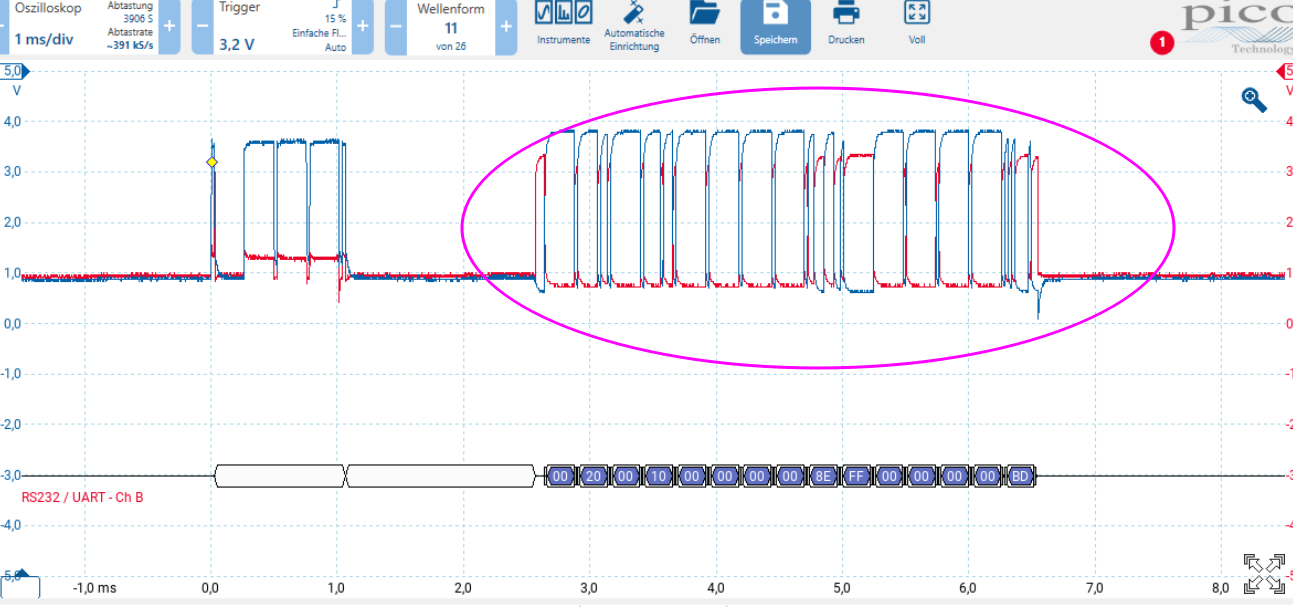
Task: Go to next Wellenform with plus
Action: [x=507, y=27]
